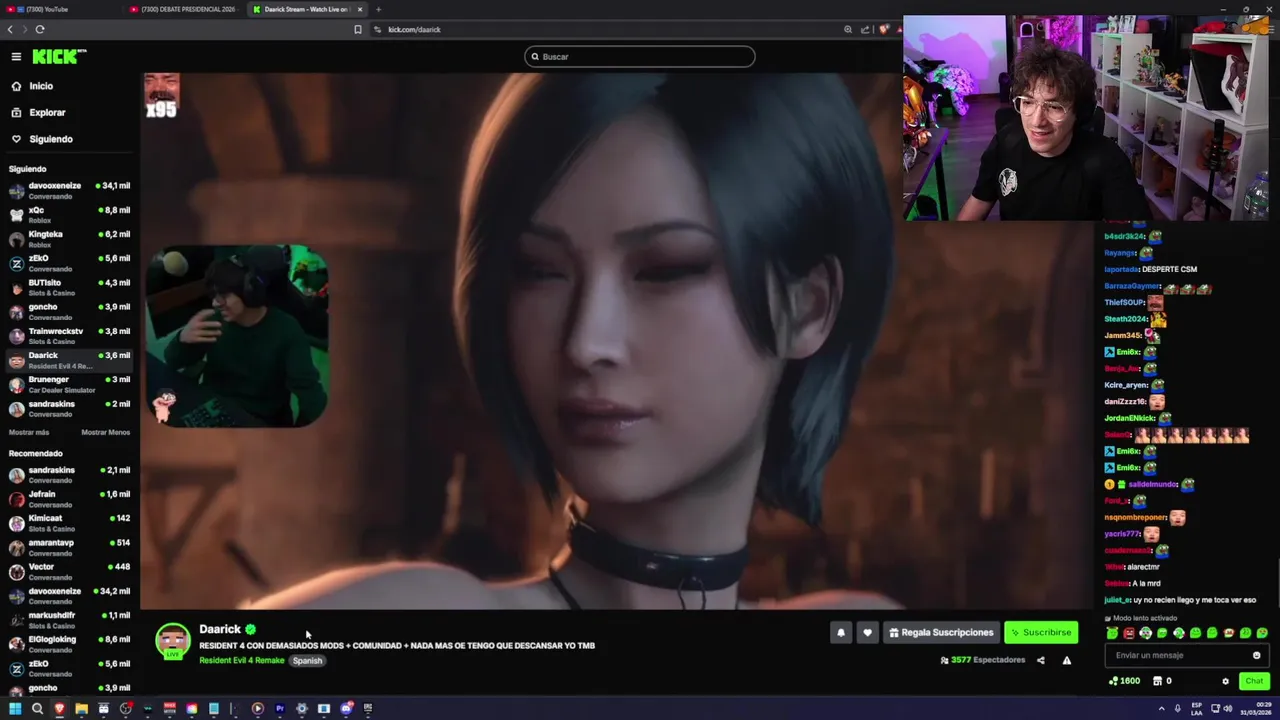
Task: Open Brave Shields lion icon in address bar
Action: click(x=883, y=29)
